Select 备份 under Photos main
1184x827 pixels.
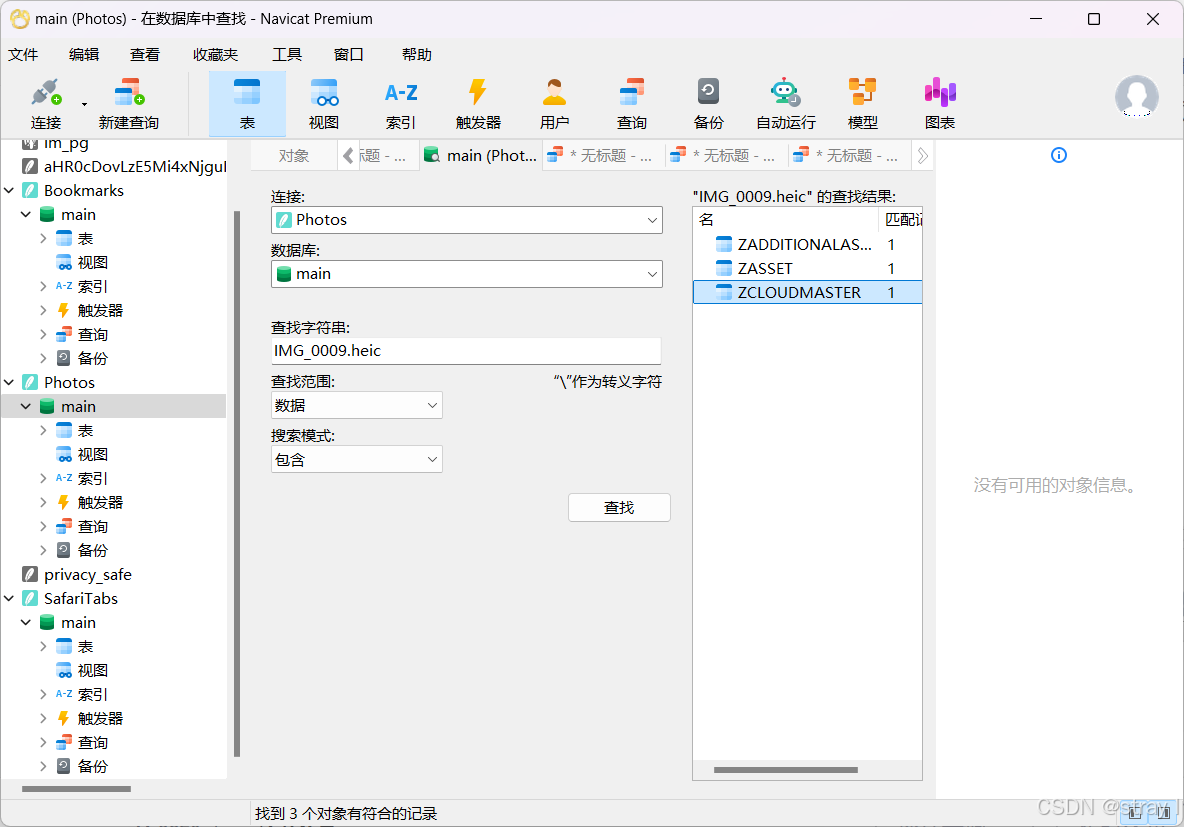pyautogui.click(x=82, y=550)
